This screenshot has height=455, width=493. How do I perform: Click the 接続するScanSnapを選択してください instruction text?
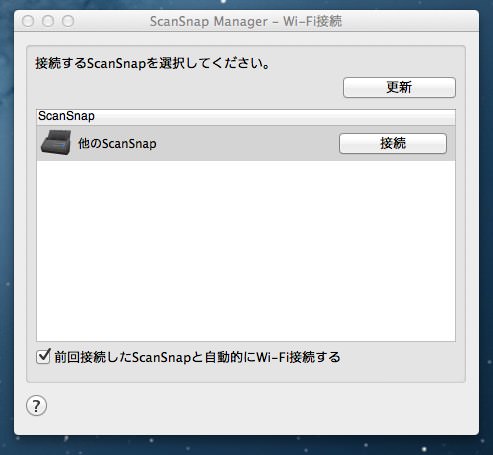(153, 63)
